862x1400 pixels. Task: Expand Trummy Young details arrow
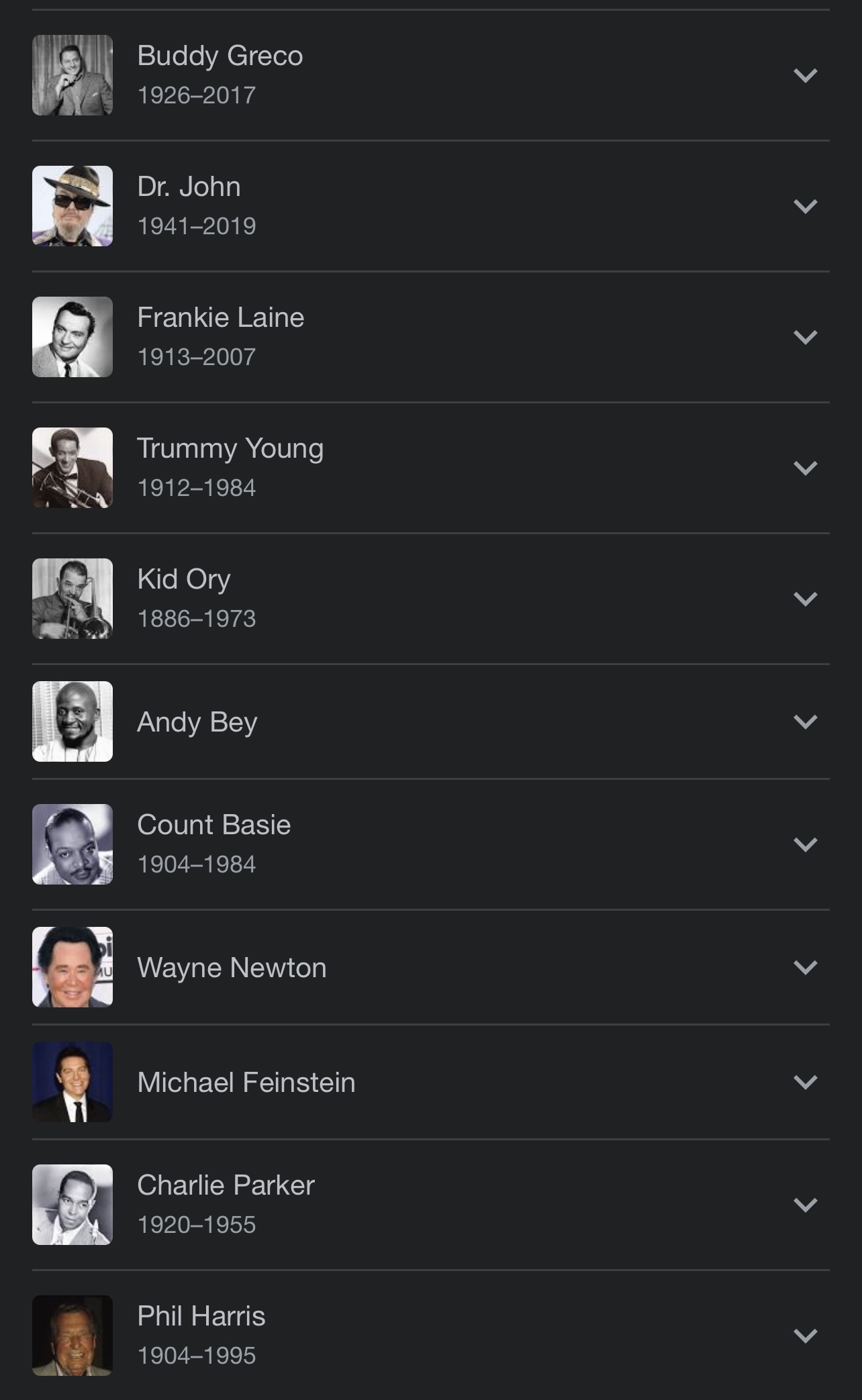(x=805, y=468)
